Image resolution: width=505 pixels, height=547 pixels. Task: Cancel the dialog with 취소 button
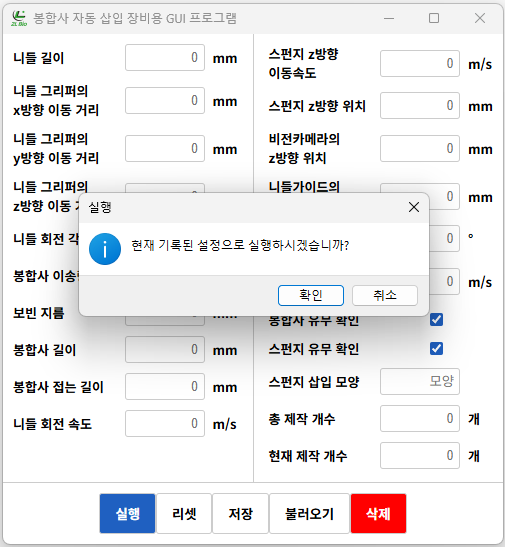tap(385, 295)
